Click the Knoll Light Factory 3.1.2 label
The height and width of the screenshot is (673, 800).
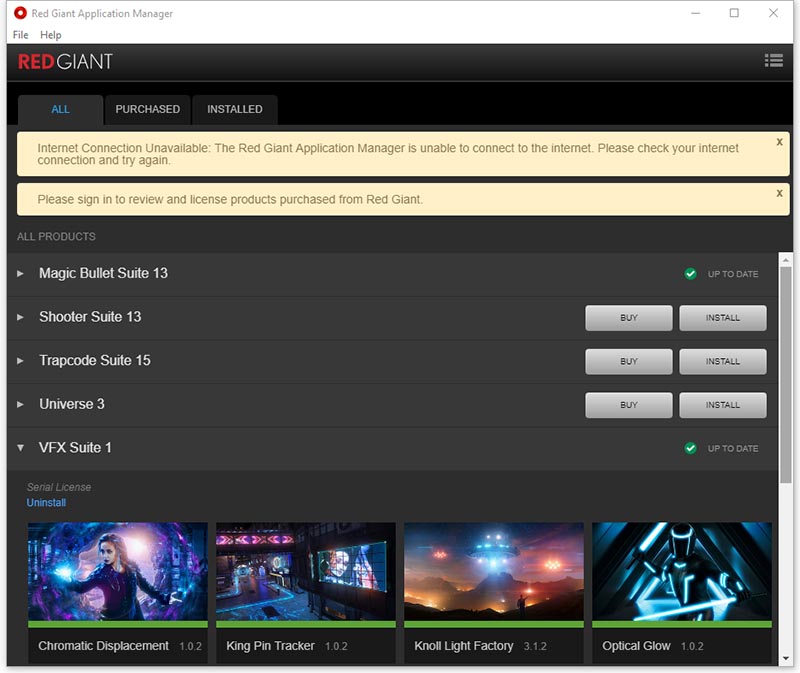pyautogui.click(x=480, y=646)
